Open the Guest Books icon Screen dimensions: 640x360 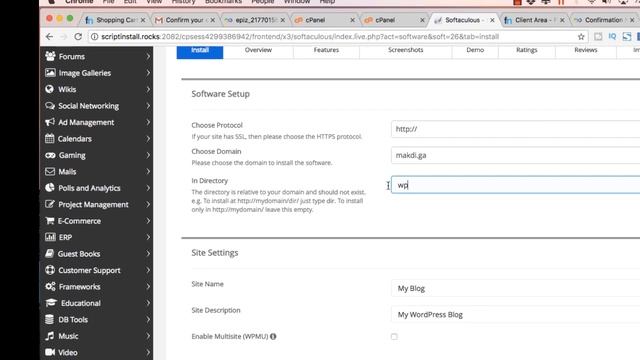(49, 253)
